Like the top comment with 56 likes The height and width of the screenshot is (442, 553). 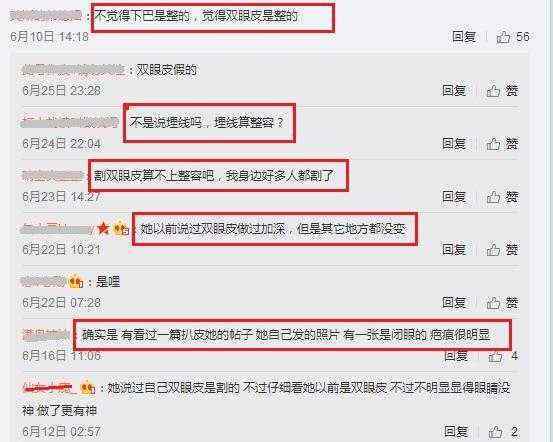click(503, 37)
